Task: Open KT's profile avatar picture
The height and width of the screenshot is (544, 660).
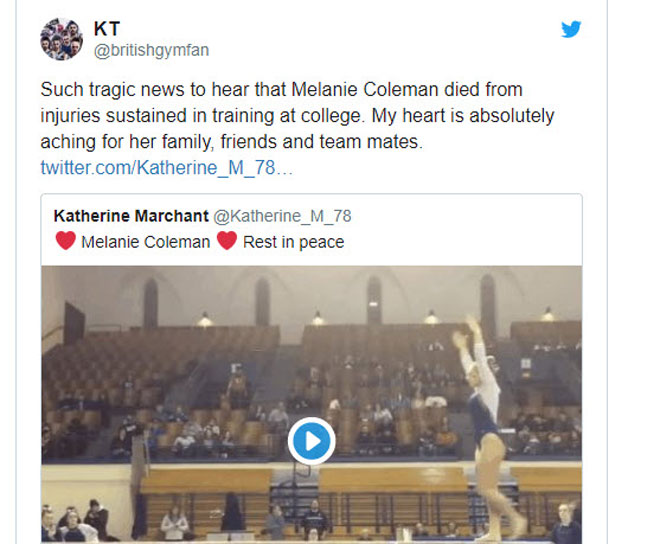Action: [x=61, y=39]
